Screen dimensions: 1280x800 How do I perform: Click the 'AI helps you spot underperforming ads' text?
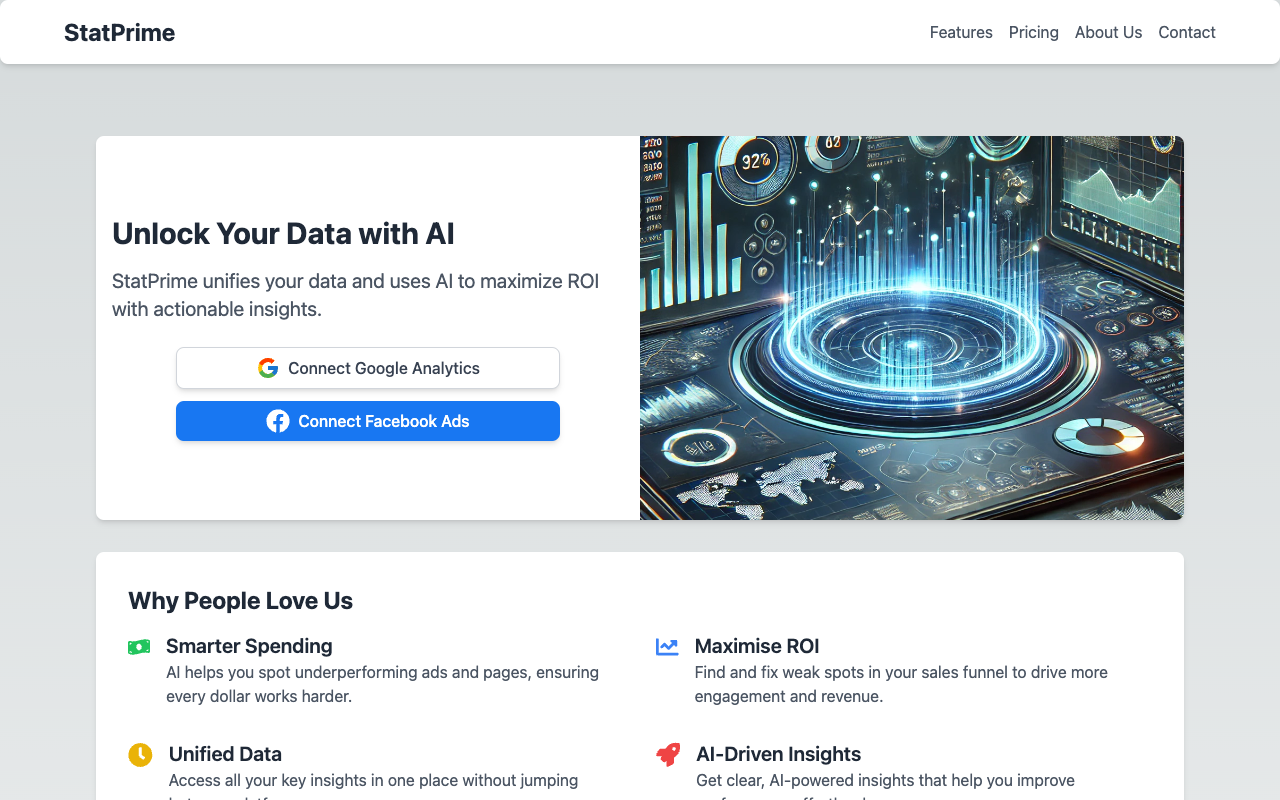point(382,684)
